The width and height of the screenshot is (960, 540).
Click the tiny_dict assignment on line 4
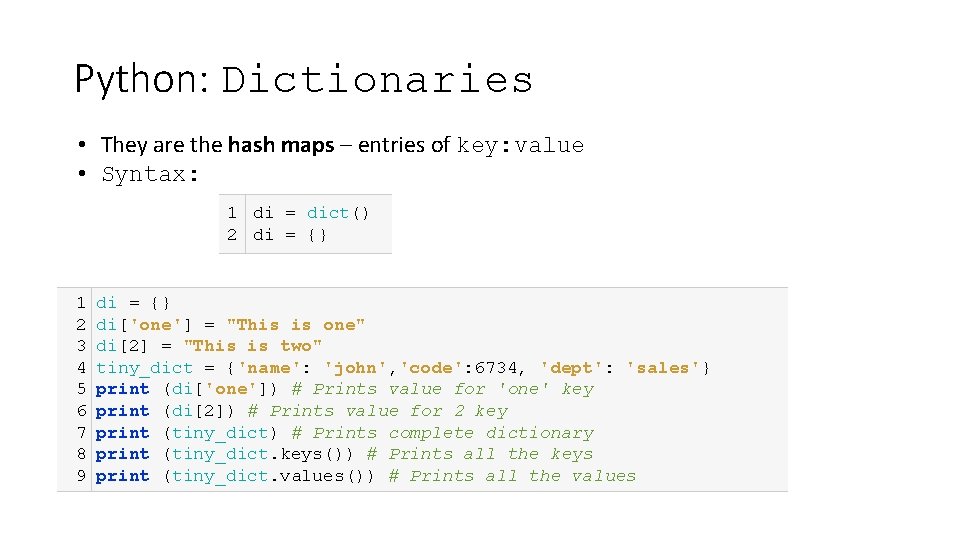click(x=402, y=368)
